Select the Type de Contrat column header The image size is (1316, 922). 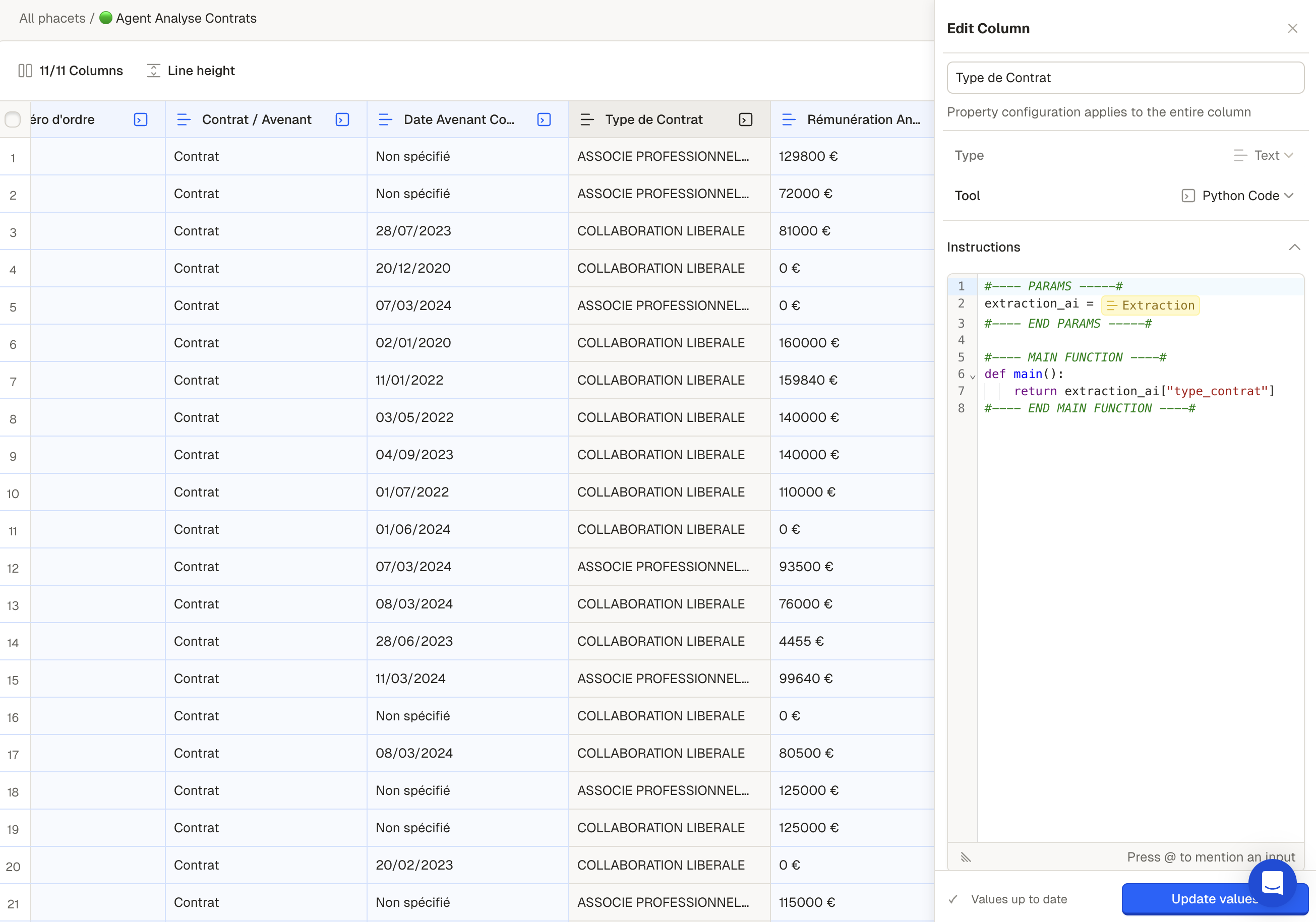tap(670, 119)
